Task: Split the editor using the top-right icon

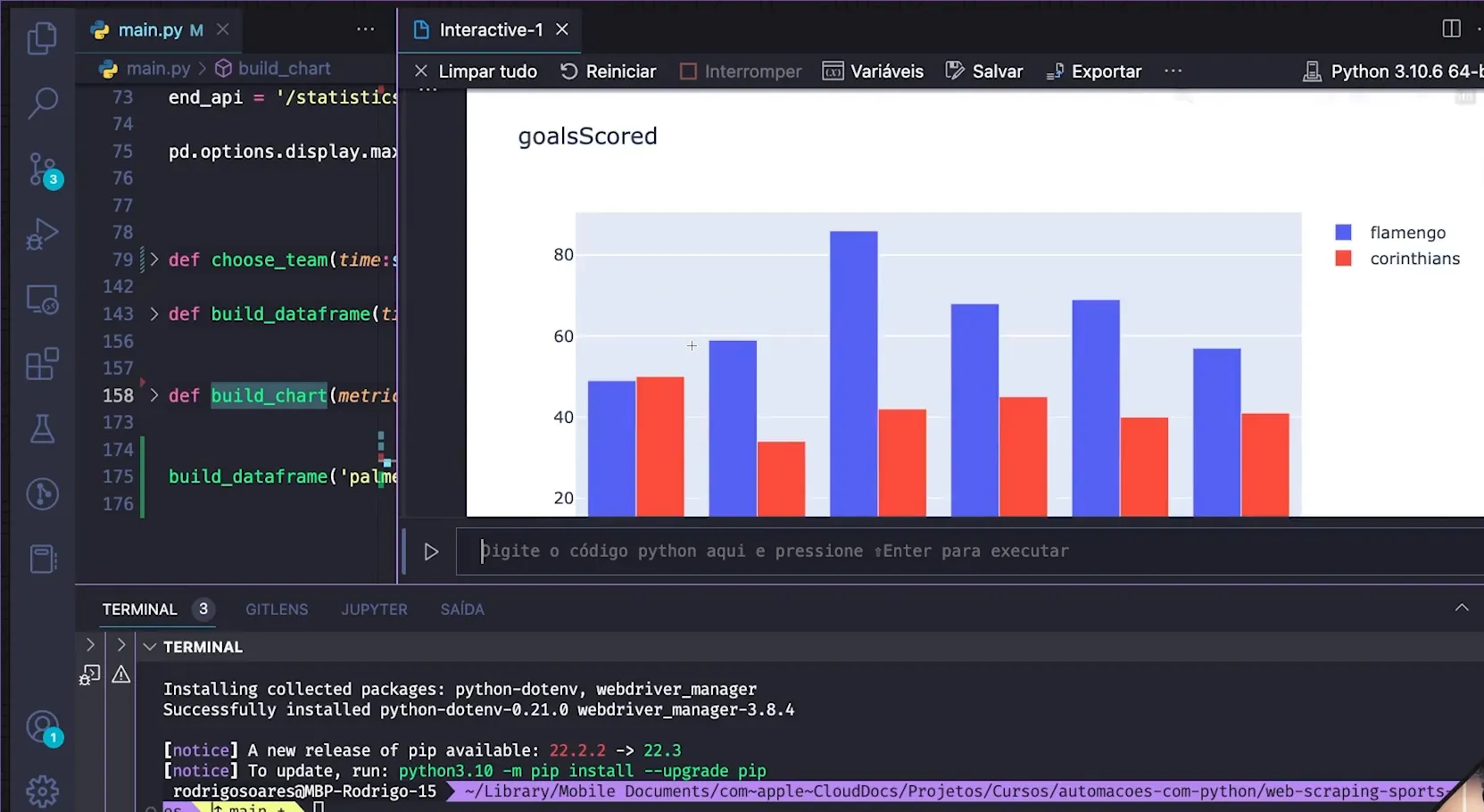Action: click(1453, 29)
